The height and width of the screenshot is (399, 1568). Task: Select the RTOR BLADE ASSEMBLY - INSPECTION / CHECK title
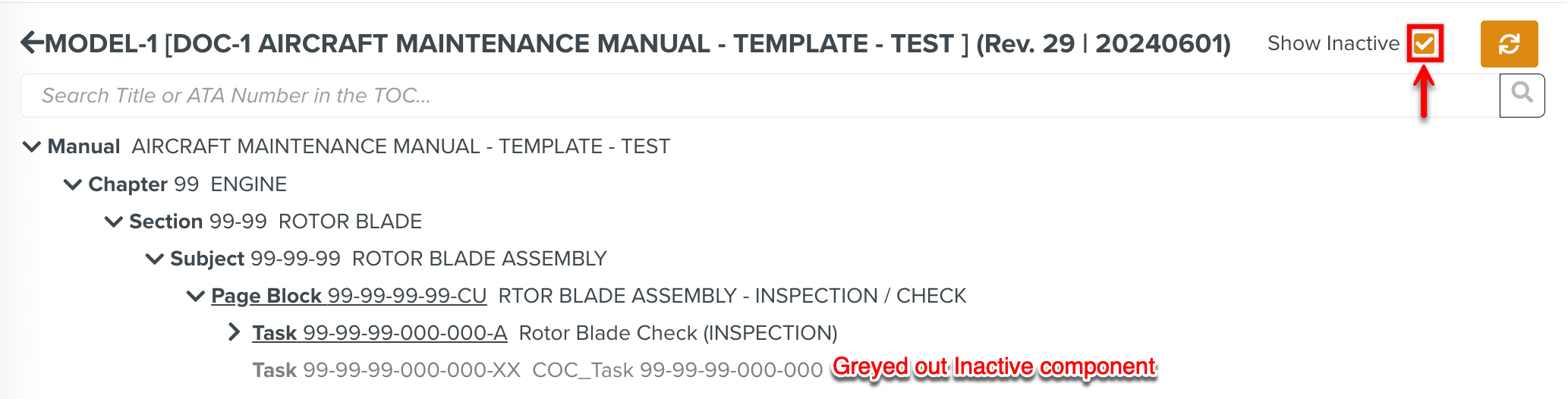coord(732,296)
